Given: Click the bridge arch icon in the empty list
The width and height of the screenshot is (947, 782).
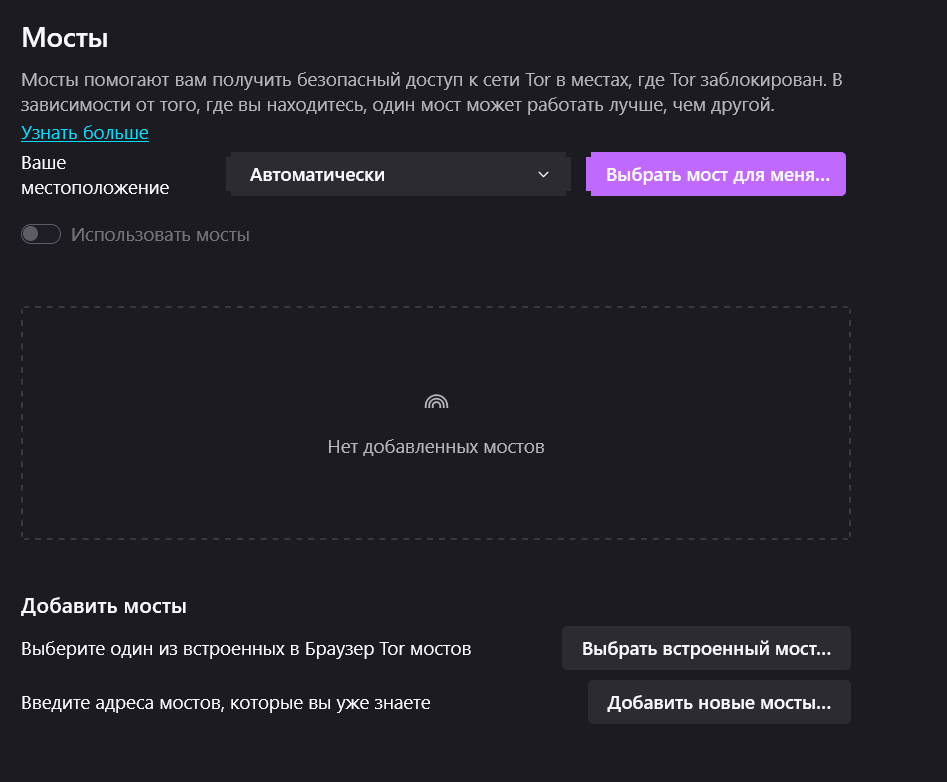Looking at the screenshot, I should click(x=436, y=402).
